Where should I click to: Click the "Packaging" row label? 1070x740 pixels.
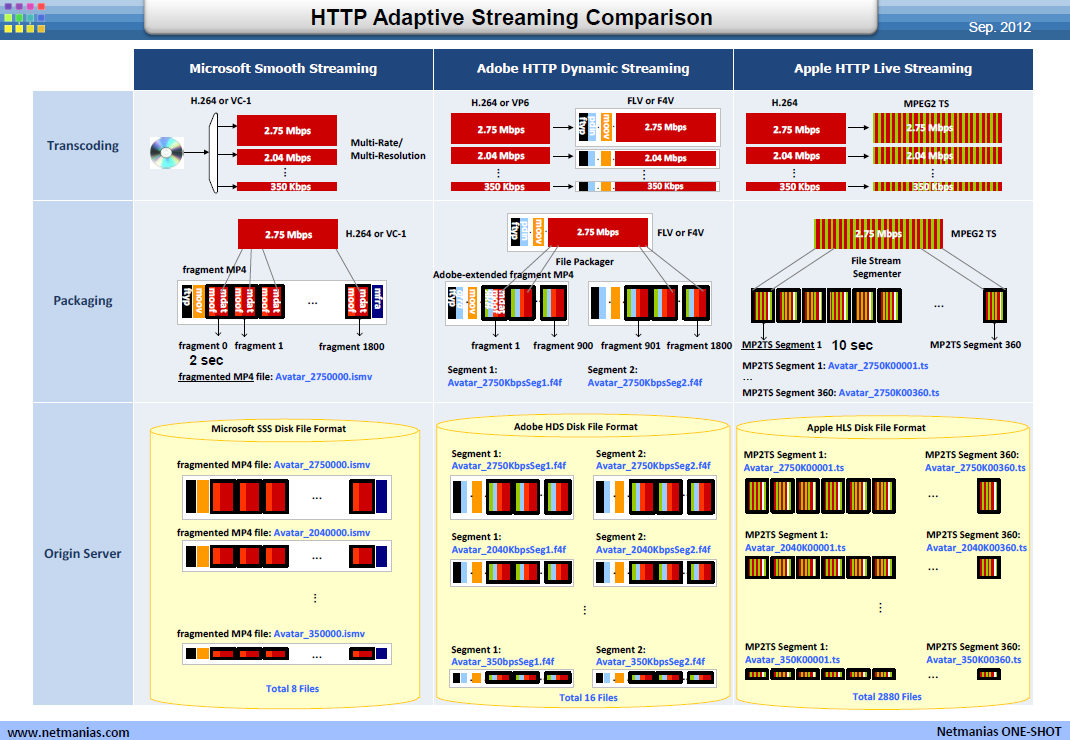click(x=83, y=300)
